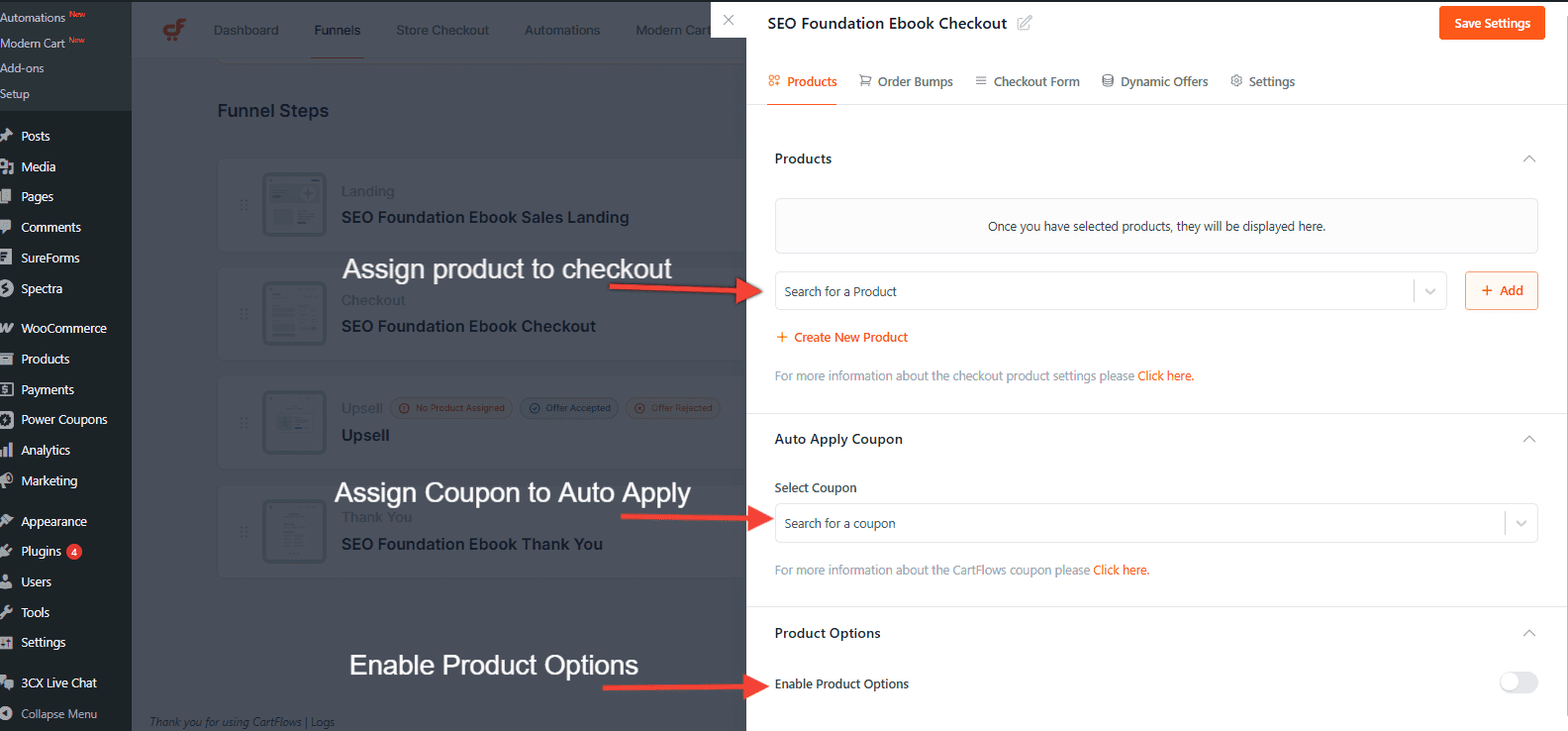Screen dimensions: 1568x731
Task: Click the CartFlows logo in the top bar
Action: point(174,30)
